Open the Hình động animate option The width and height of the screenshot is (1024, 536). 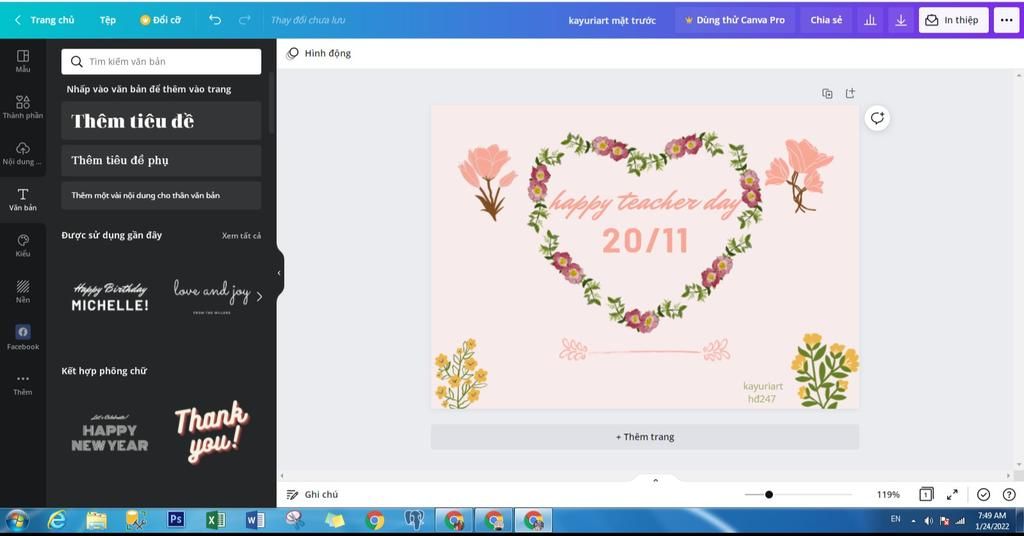click(x=319, y=54)
